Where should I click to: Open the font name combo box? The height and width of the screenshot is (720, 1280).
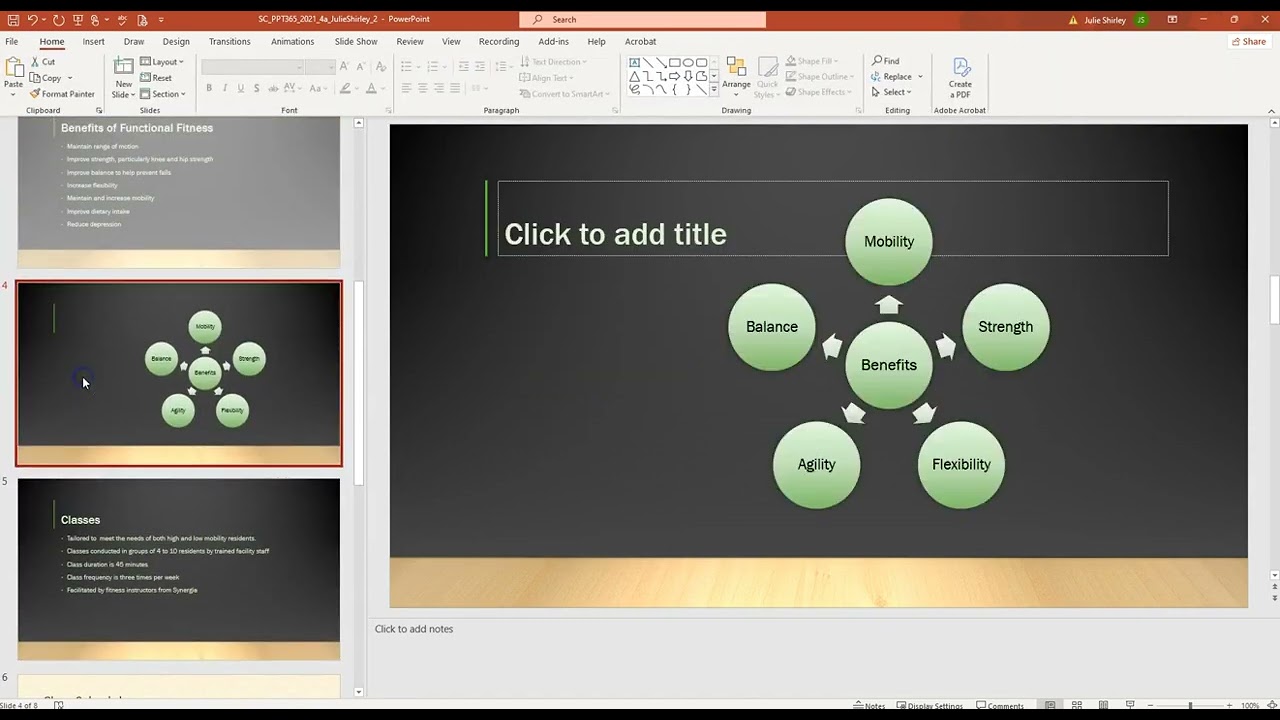point(253,67)
